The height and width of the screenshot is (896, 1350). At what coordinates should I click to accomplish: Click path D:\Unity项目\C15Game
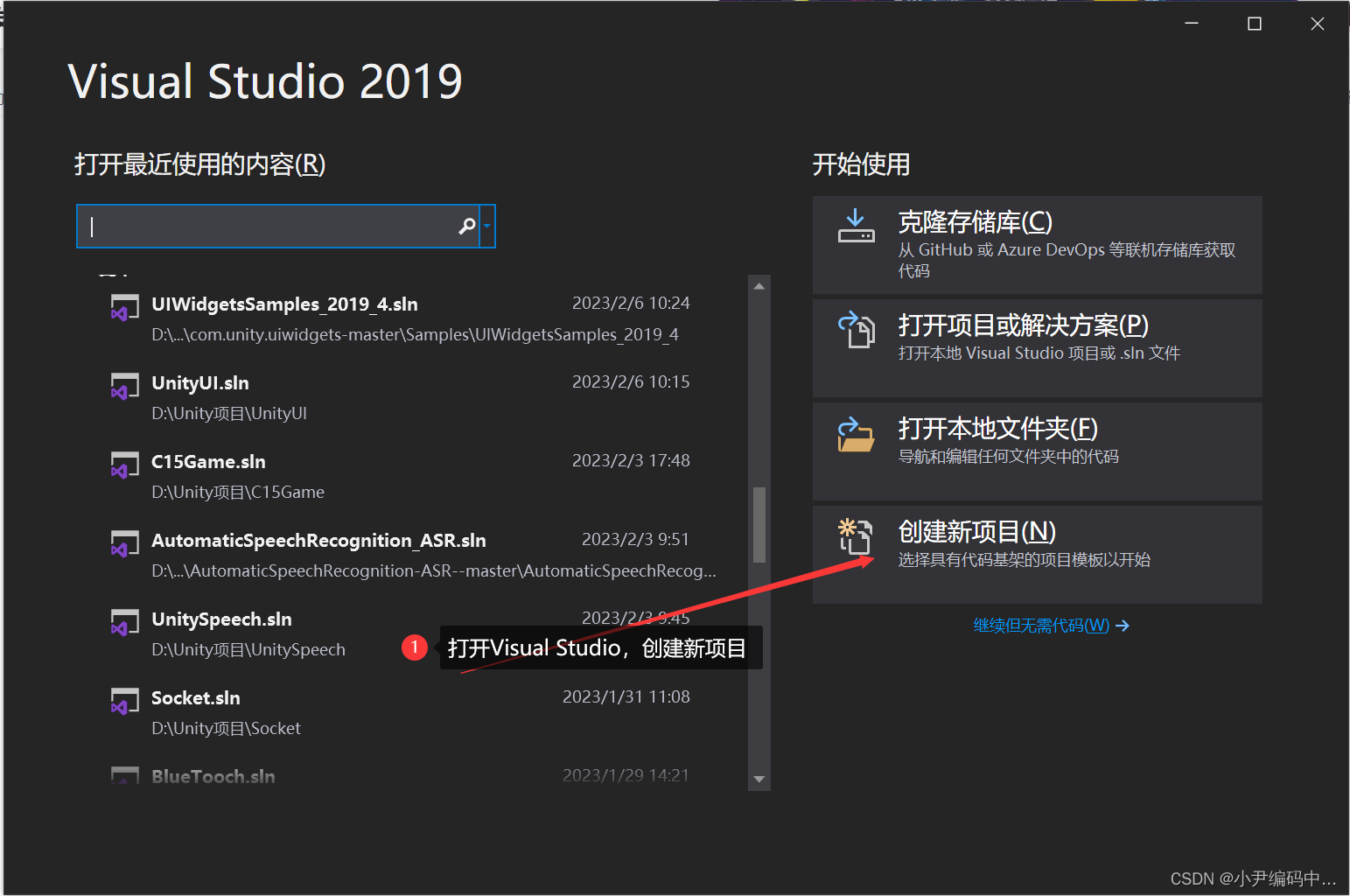[238, 492]
